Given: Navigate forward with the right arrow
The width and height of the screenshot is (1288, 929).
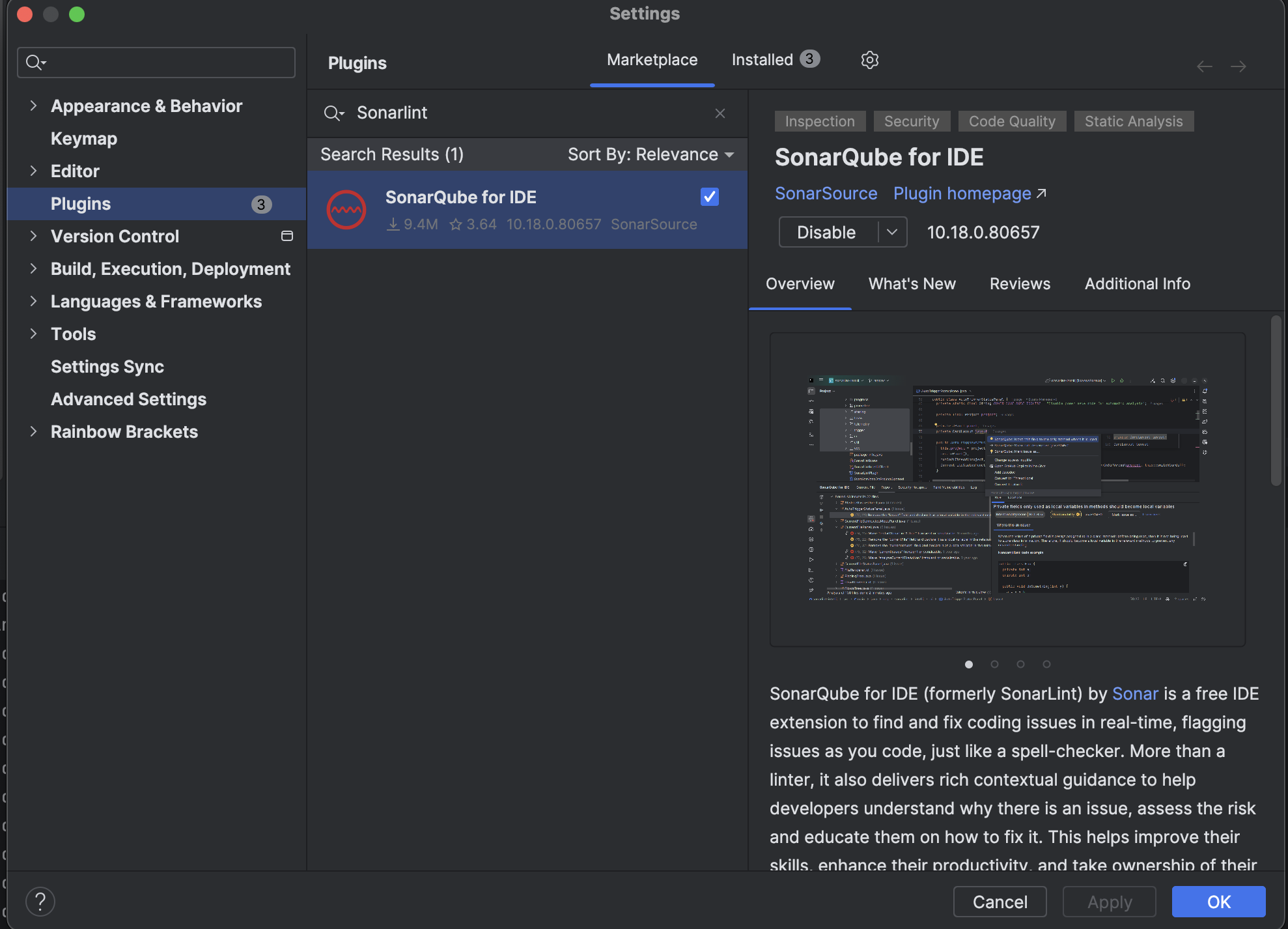Looking at the screenshot, I should [x=1239, y=66].
